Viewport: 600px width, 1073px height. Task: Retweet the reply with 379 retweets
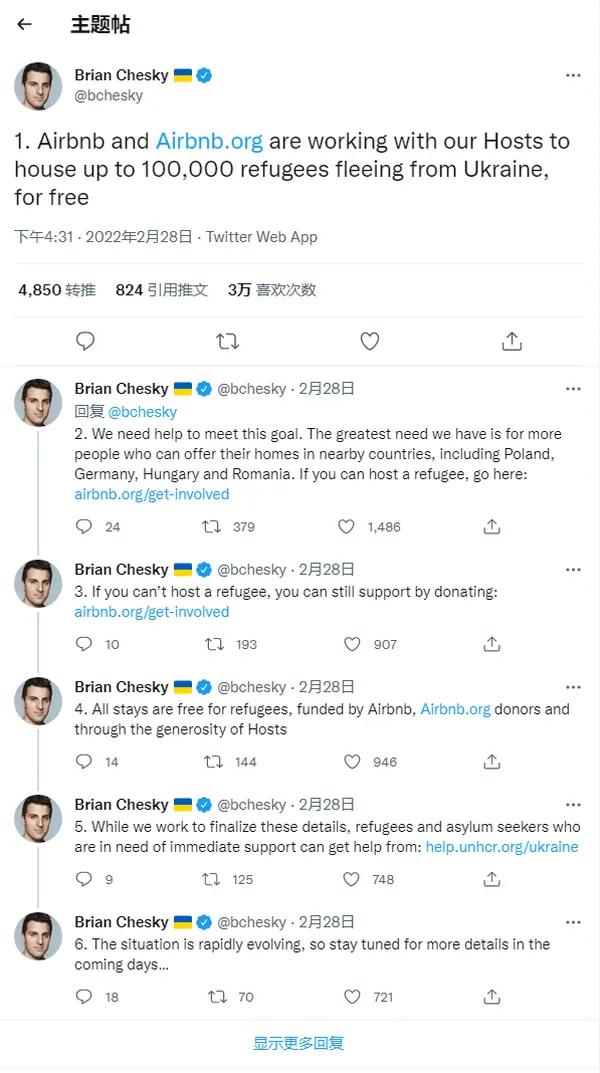pyautogui.click(x=213, y=526)
